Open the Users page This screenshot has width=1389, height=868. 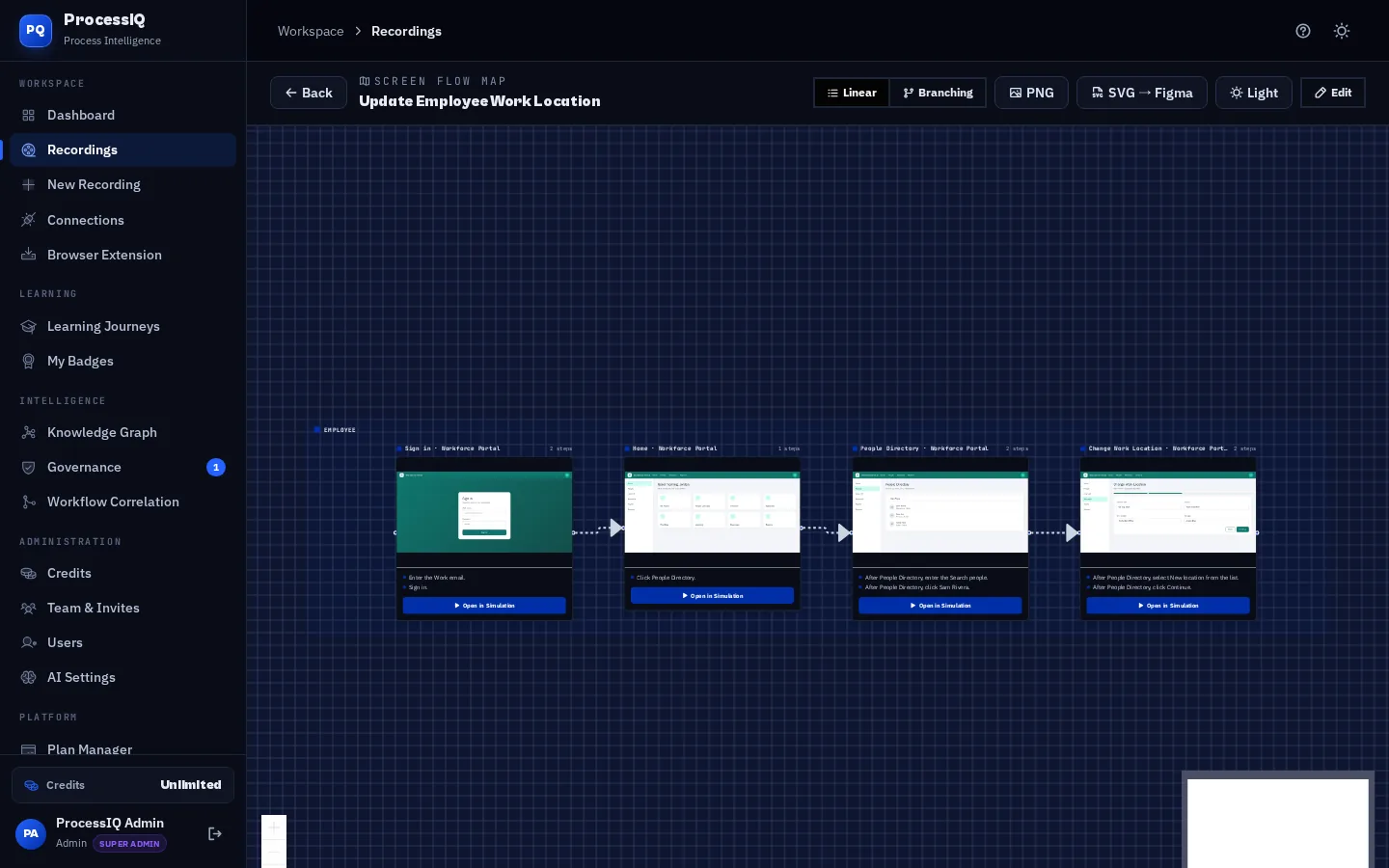point(123,642)
